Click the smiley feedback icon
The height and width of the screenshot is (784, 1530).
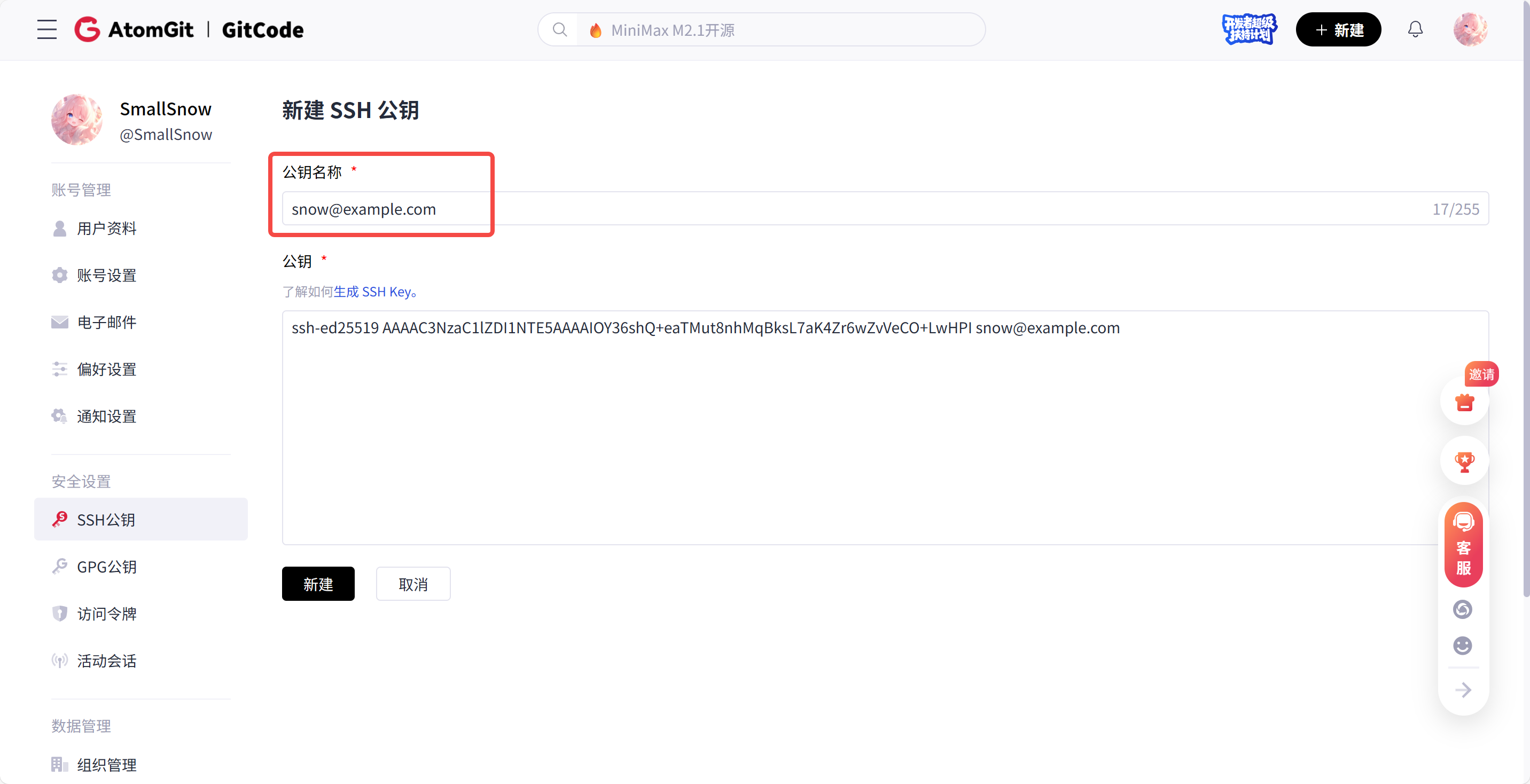point(1462,646)
